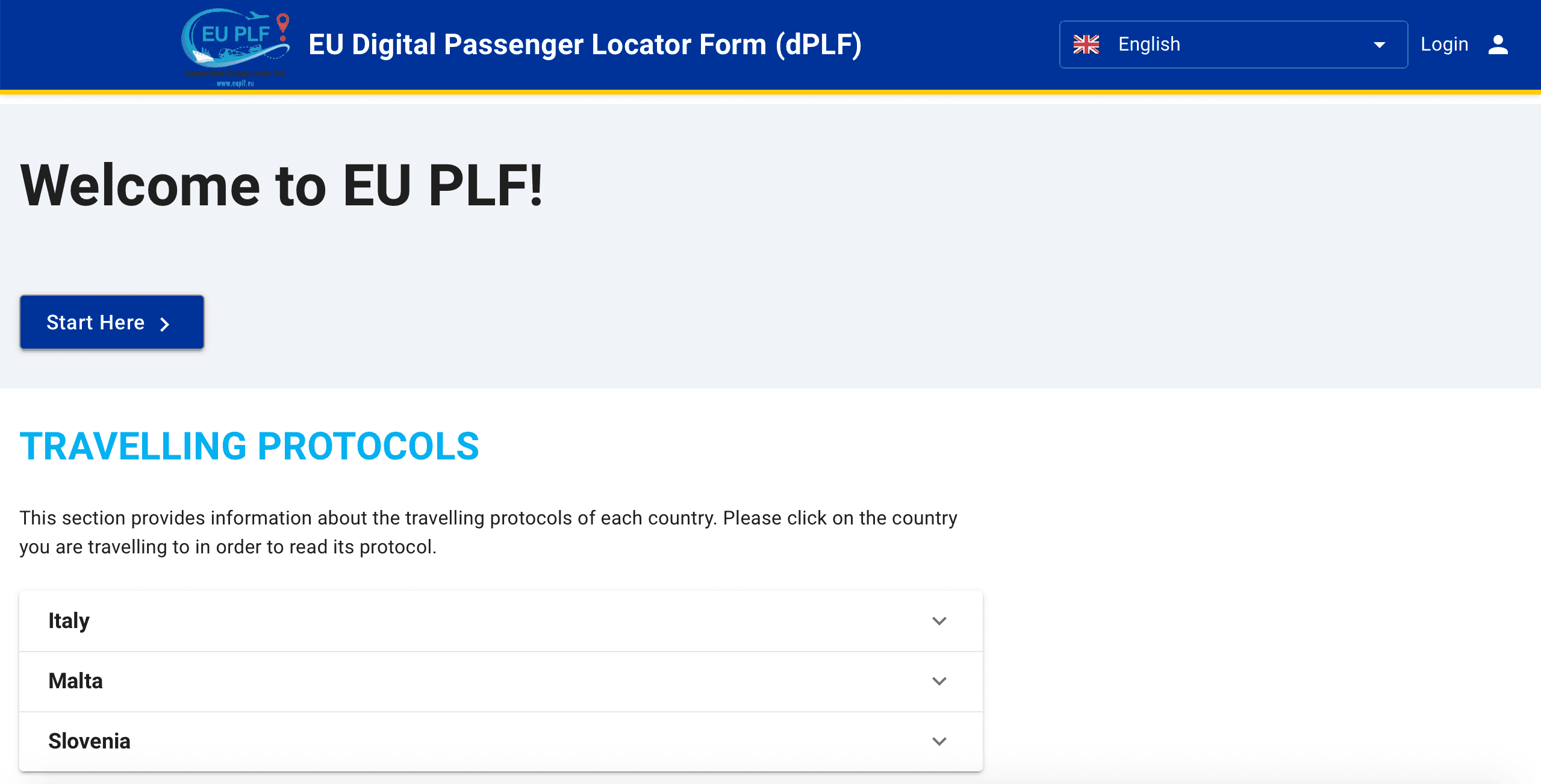Expand Malta using its chevron
1541x784 pixels.
(939, 681)
